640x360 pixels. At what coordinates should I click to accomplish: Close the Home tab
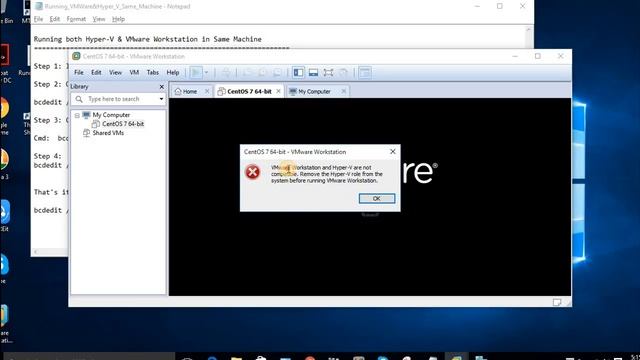click(207, 91)
